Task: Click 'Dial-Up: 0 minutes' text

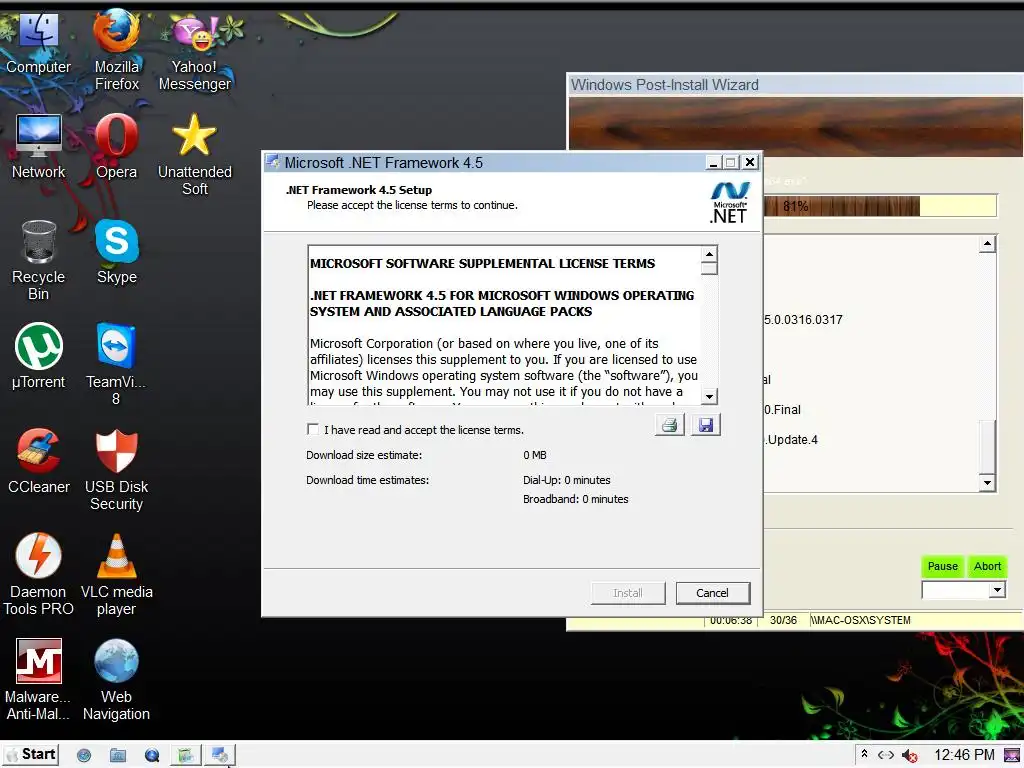Action: tap(566, 480)
